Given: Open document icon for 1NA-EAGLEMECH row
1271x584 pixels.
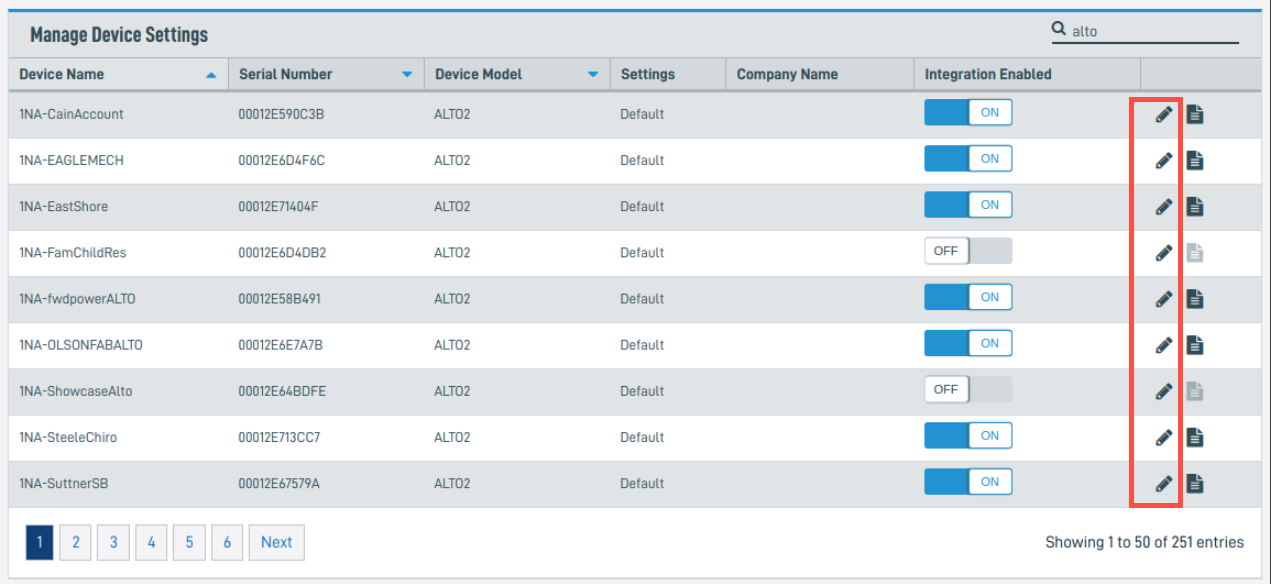Looking at the screenshot, I should coord(1195,160).
